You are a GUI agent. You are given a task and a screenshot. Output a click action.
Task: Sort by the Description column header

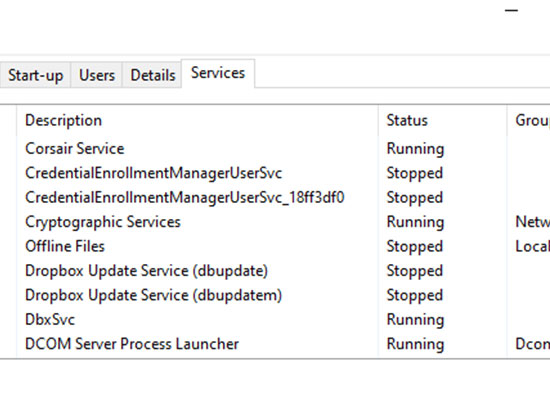(x=197, y=120)
